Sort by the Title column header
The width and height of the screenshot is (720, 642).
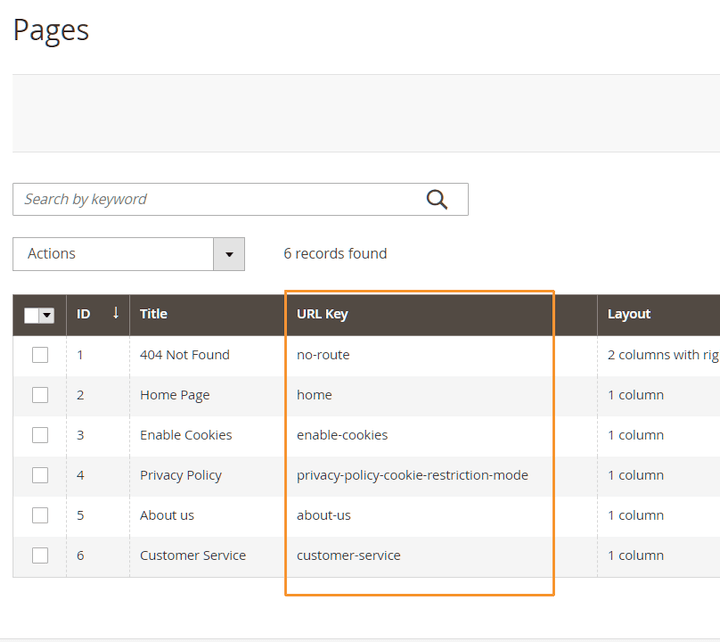tap(207, 315)
